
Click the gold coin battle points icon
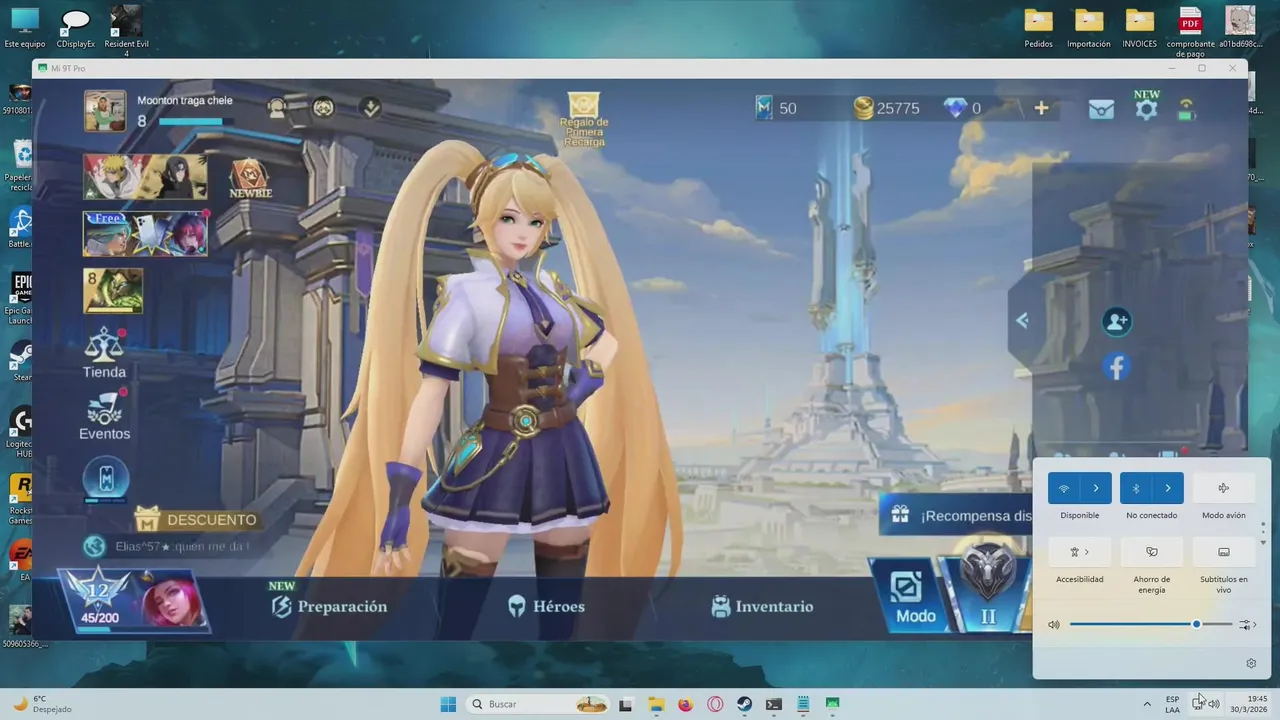click(863, 108)
